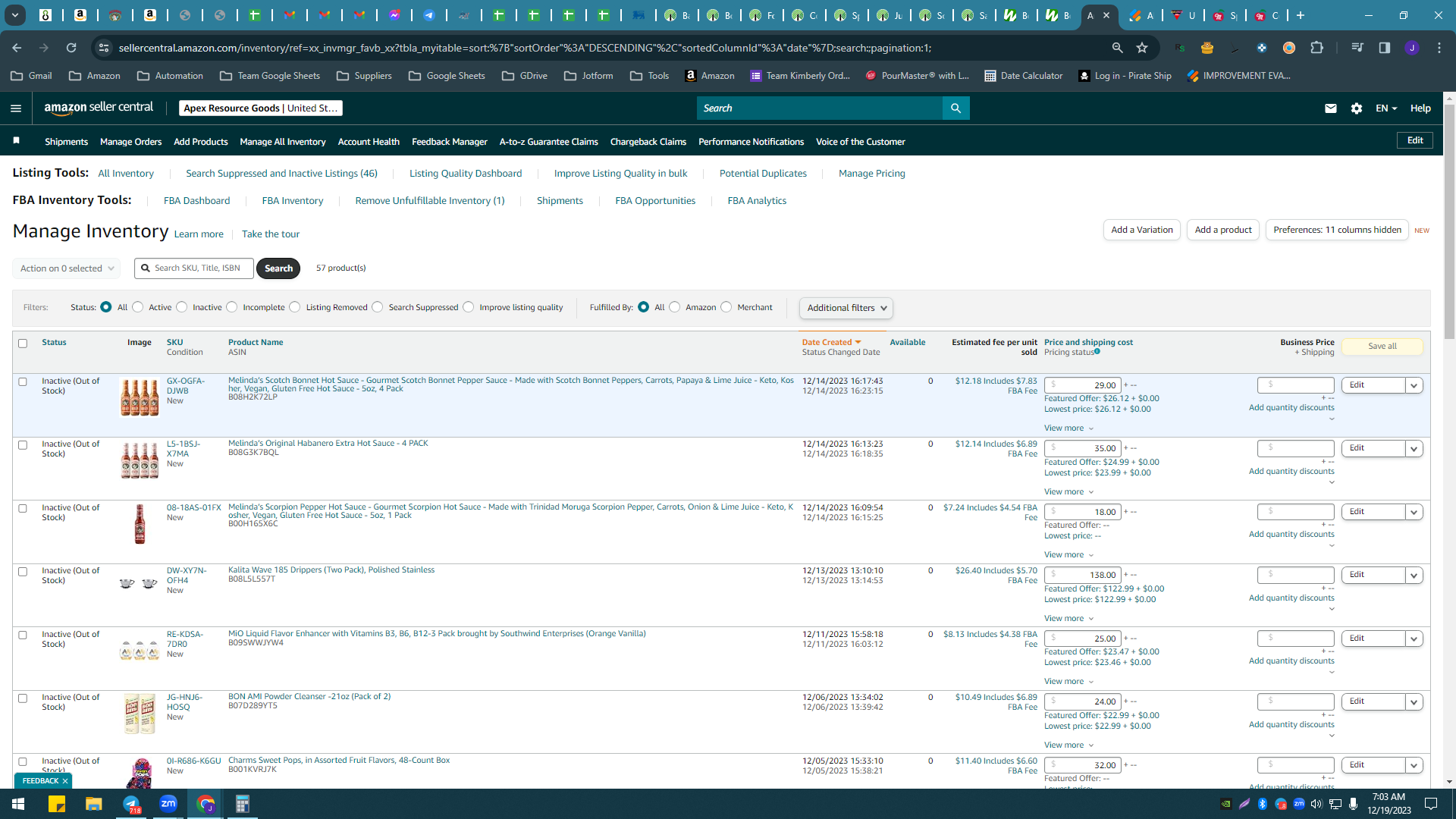Sort by Date Created column
This screenshot has width=1456, height=819.
click(x=831, y=343)
